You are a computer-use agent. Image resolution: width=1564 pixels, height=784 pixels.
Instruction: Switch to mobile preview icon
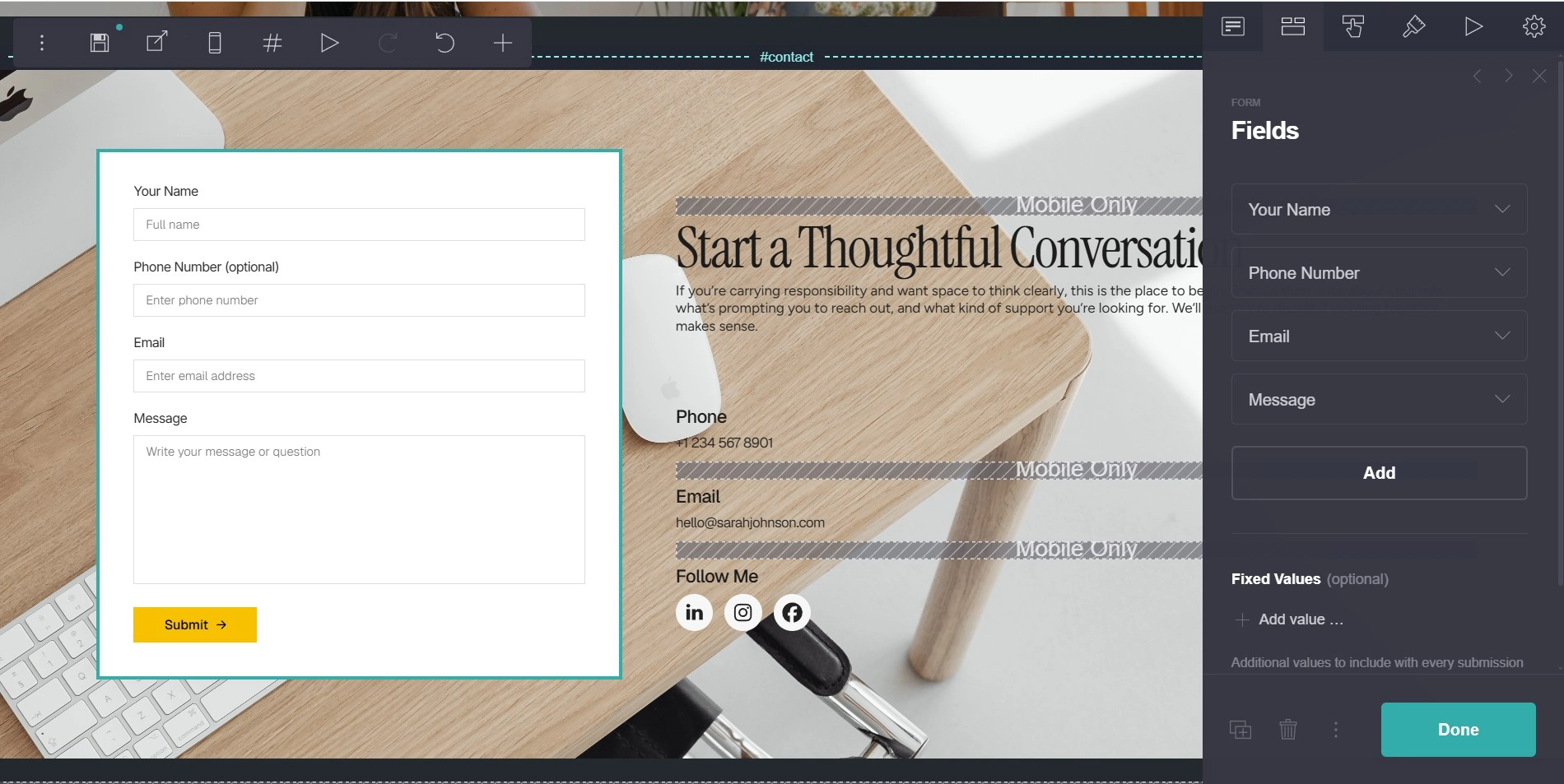(215, 43)
